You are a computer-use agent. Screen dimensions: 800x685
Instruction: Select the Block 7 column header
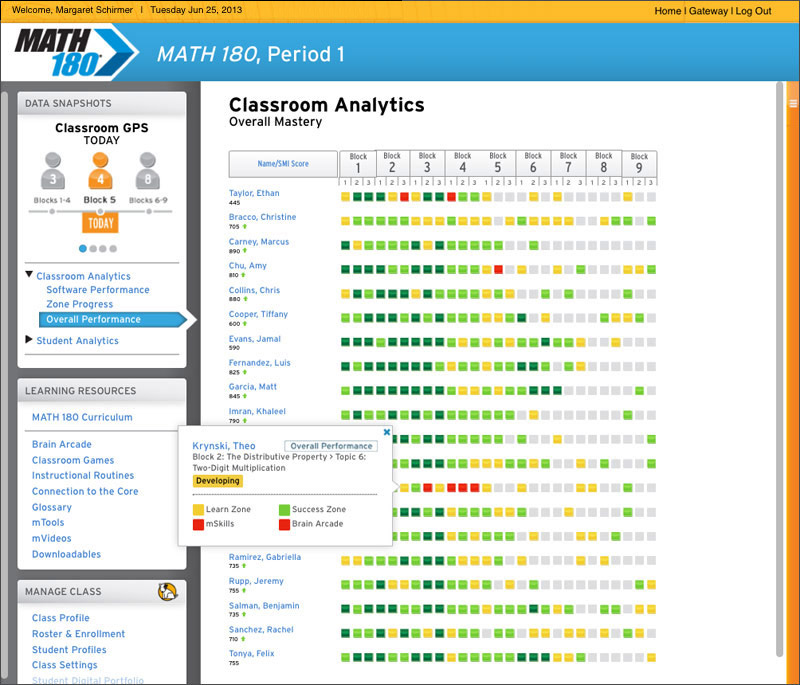(x=568, y=163)
